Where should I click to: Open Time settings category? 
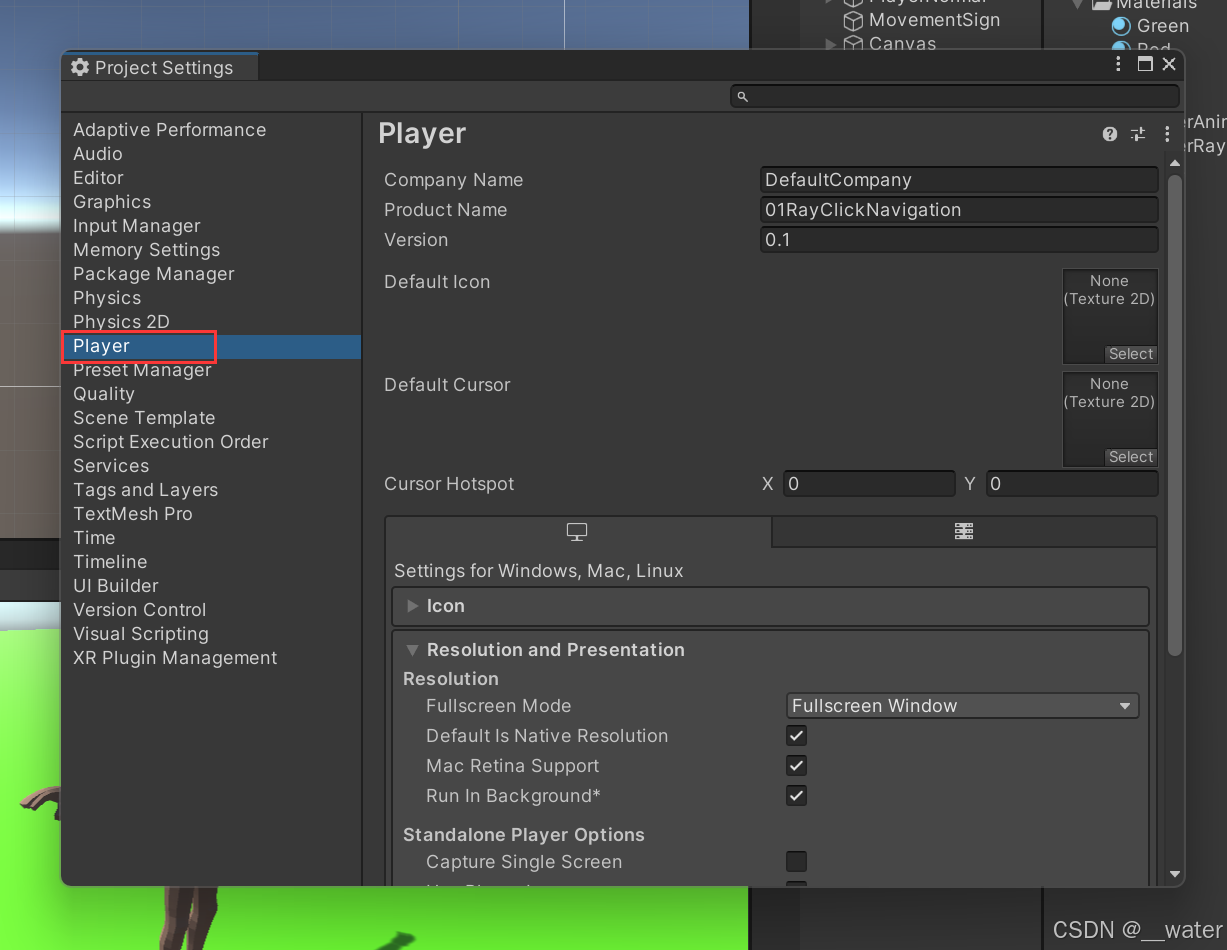[94, 538]
